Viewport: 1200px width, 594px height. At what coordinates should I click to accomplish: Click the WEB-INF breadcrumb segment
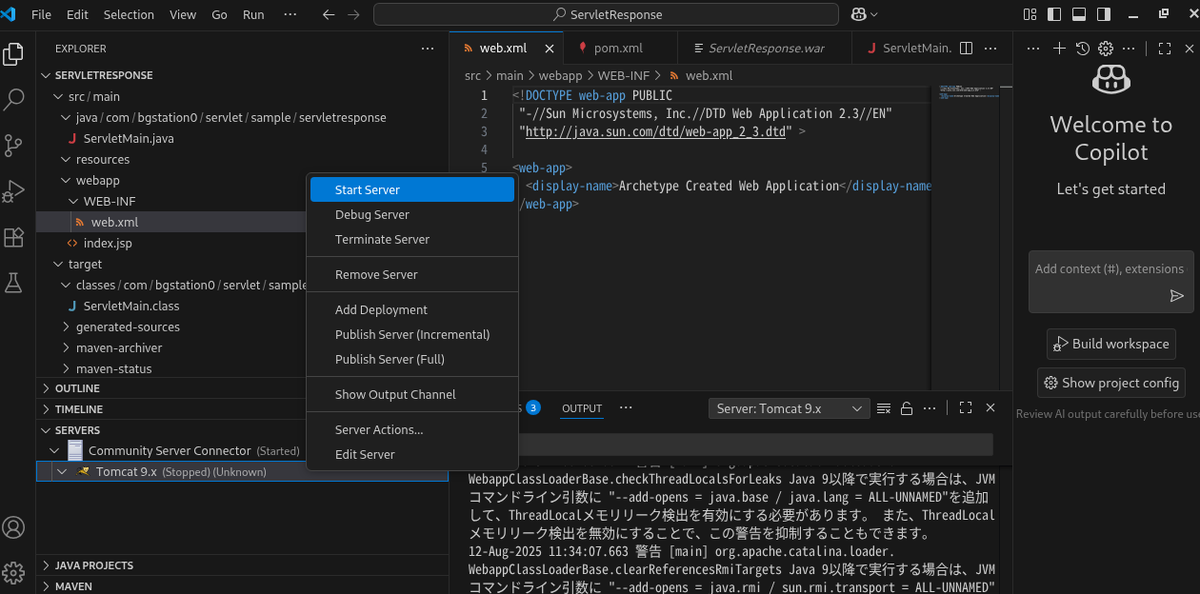pyautogui.click(x=625, y=75)
